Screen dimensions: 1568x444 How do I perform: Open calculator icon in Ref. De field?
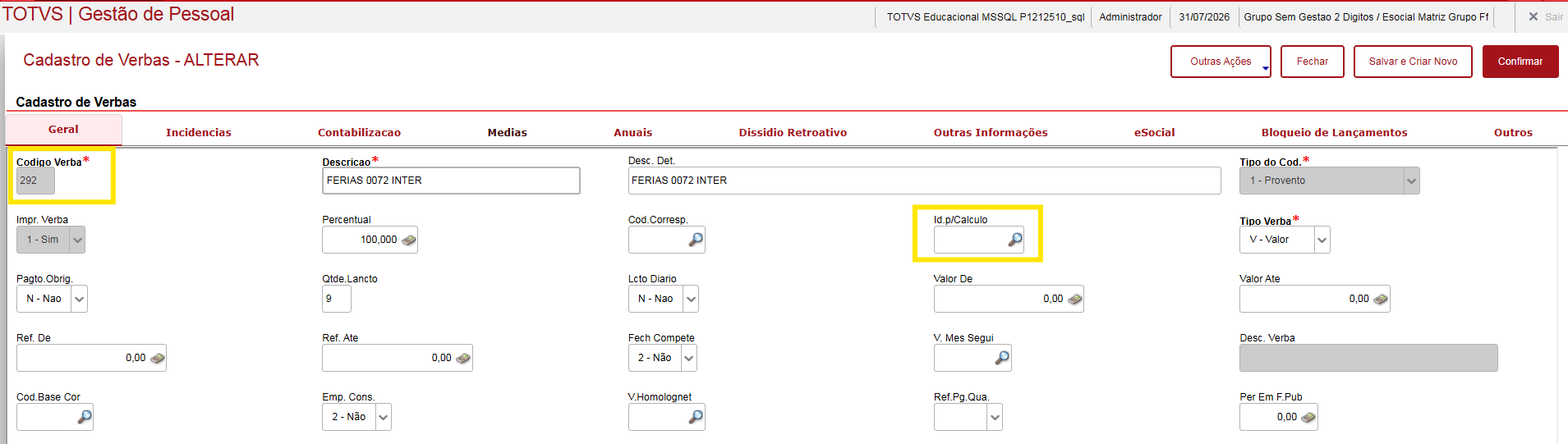click(157, 359)
